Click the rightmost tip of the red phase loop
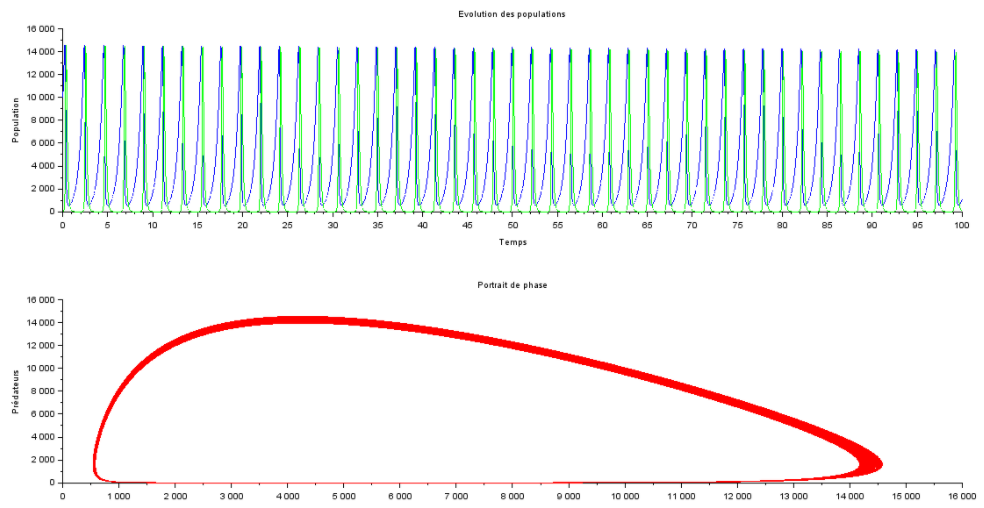 [878, 462]
